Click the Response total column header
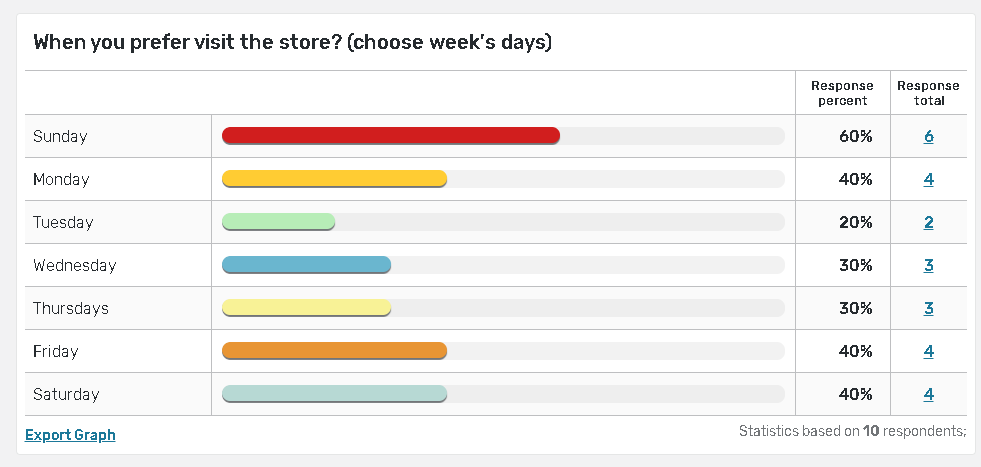Viewport: 981px width, 467px height. click(x=928, y=93)
